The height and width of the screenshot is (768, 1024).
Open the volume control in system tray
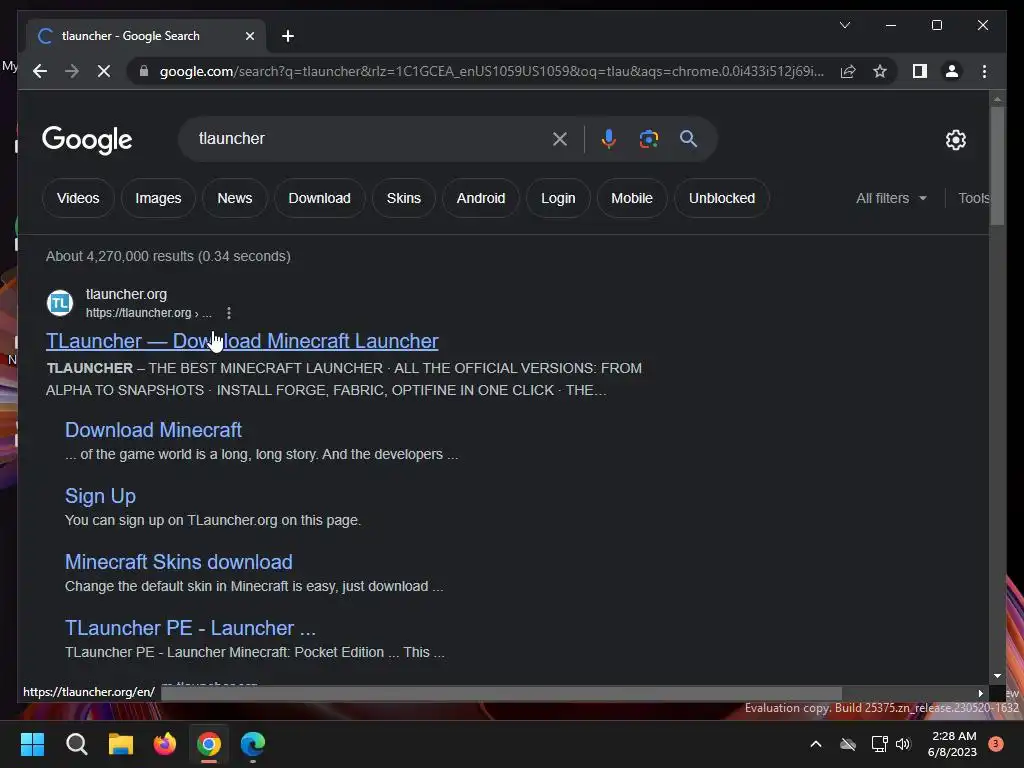coord(903,744)
